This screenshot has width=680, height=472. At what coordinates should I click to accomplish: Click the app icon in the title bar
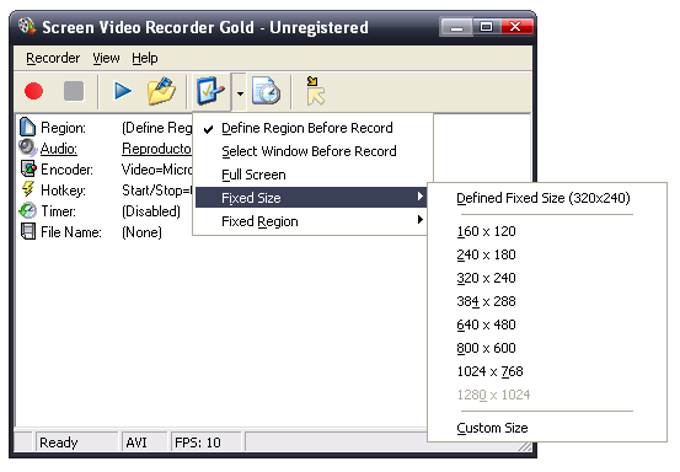click(x=27, y=26)
